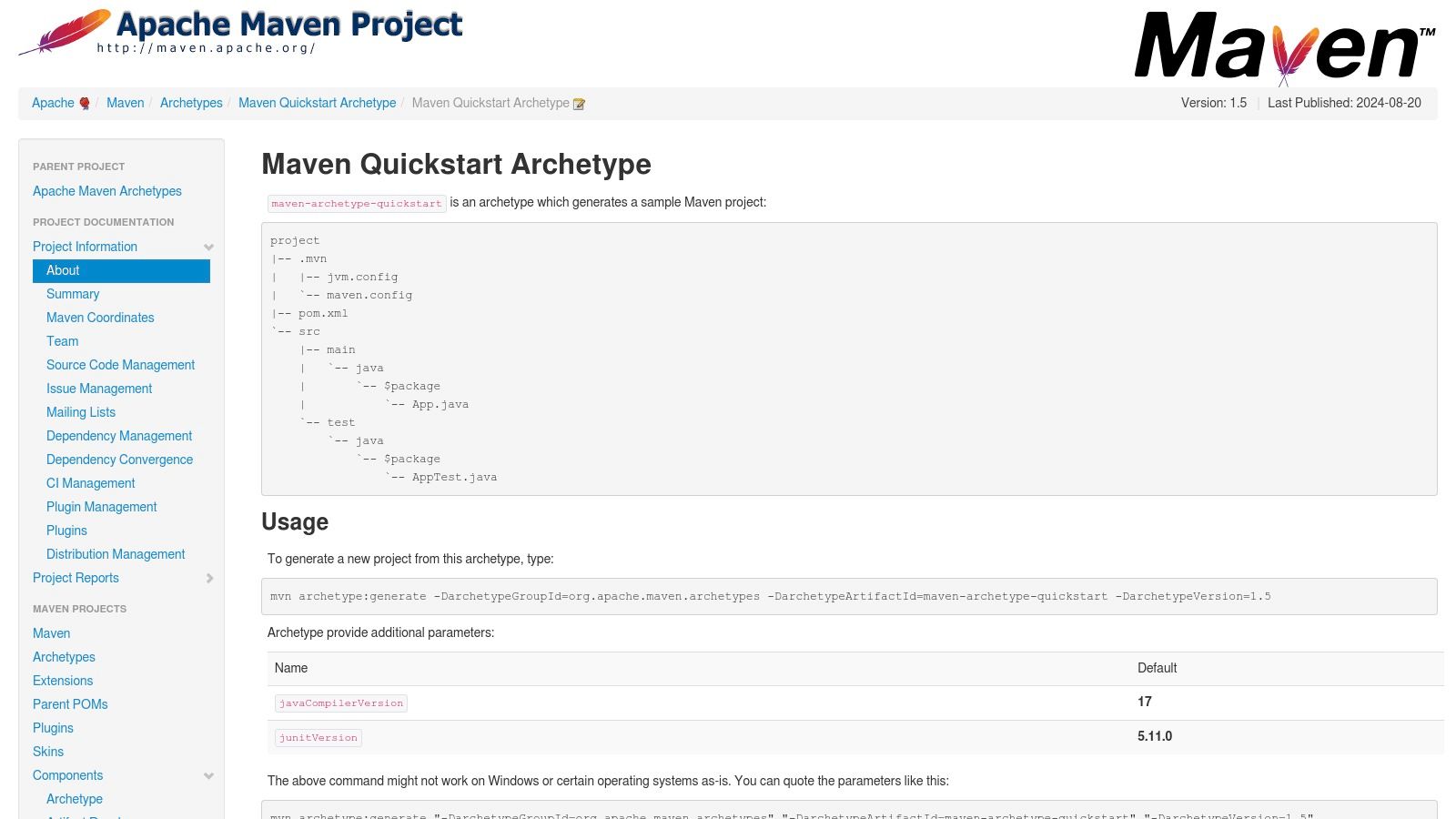
Task: Select Archetype under Components
Action: point(74,799)
